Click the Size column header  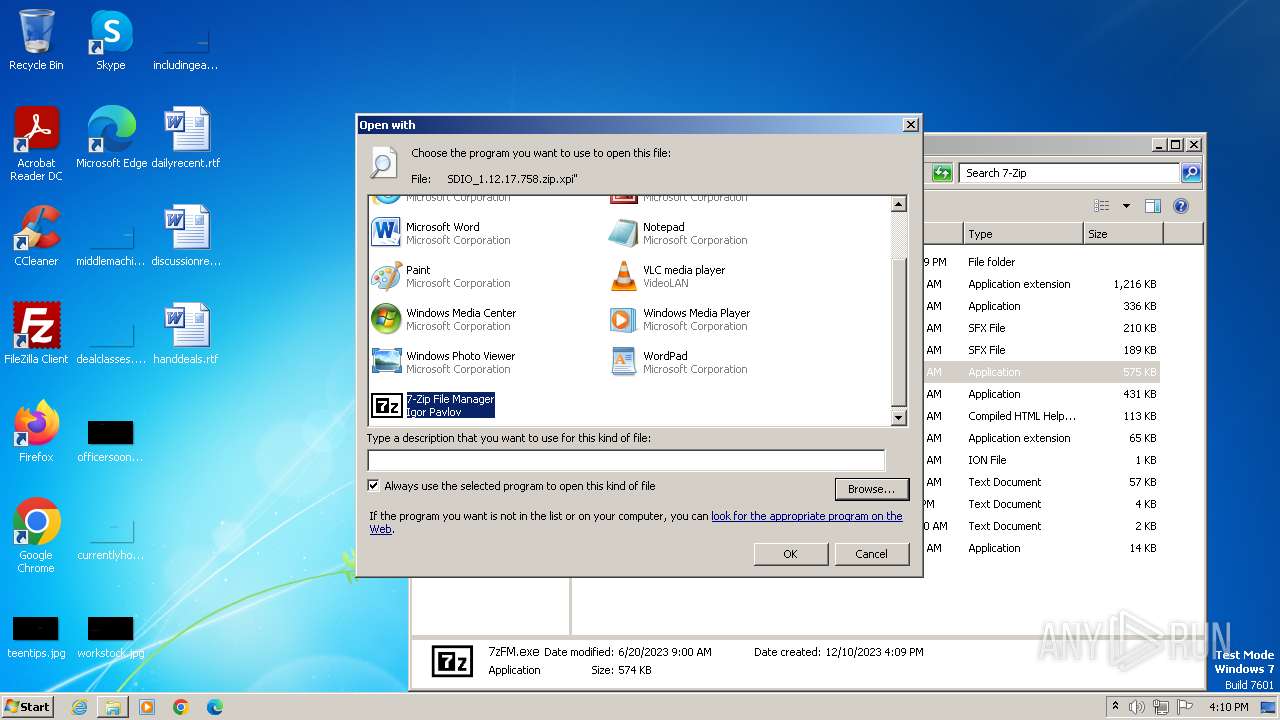point(1123,234)
